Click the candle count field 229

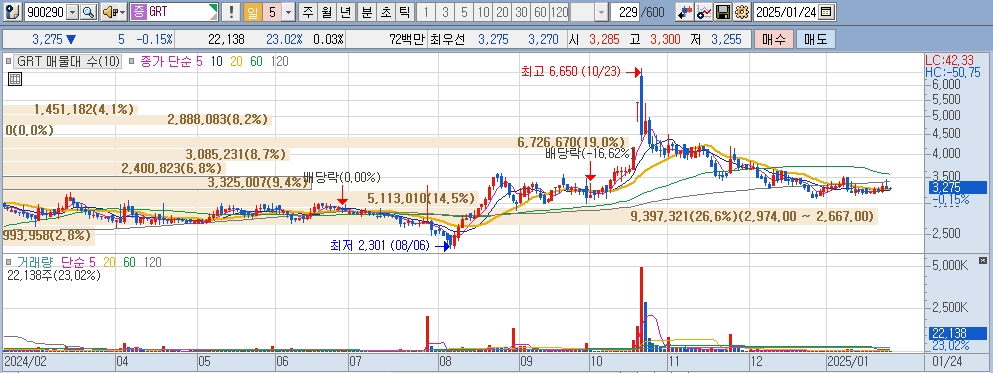[x=626, y=11]
